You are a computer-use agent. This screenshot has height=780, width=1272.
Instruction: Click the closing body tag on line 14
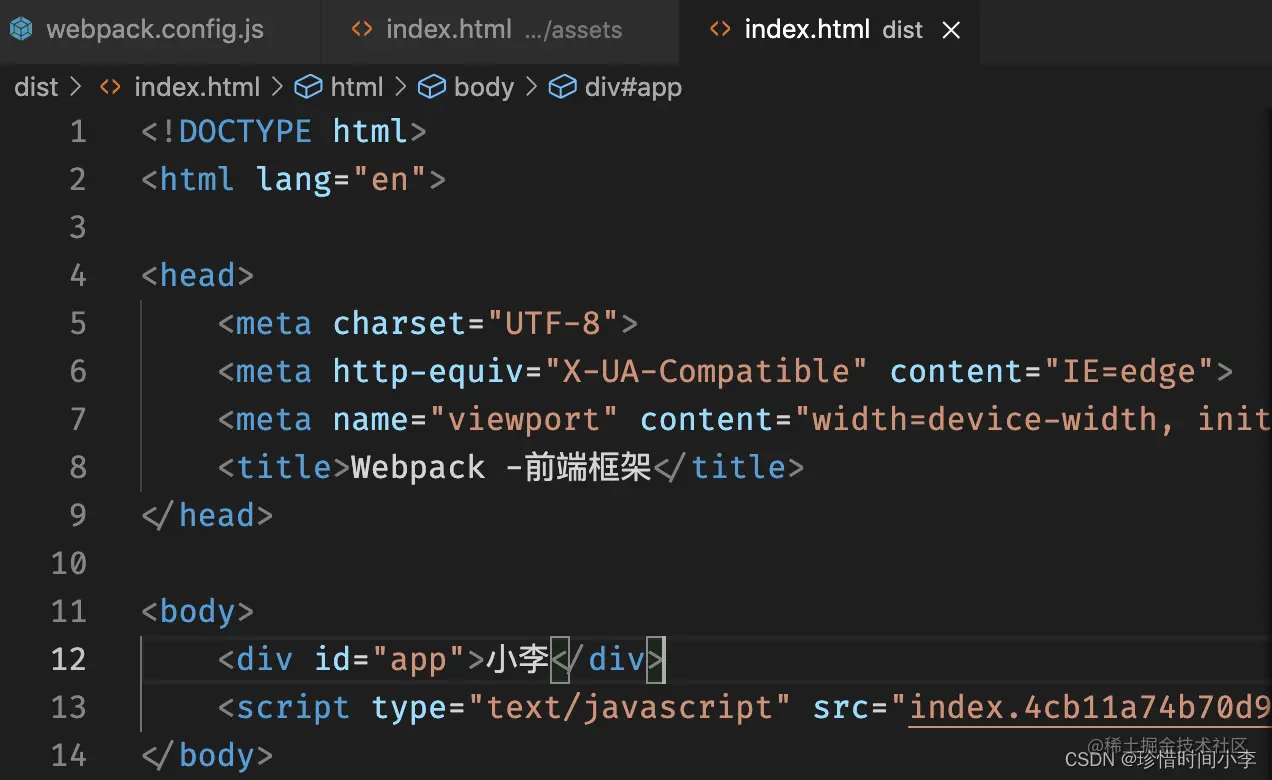pos(207,756)
